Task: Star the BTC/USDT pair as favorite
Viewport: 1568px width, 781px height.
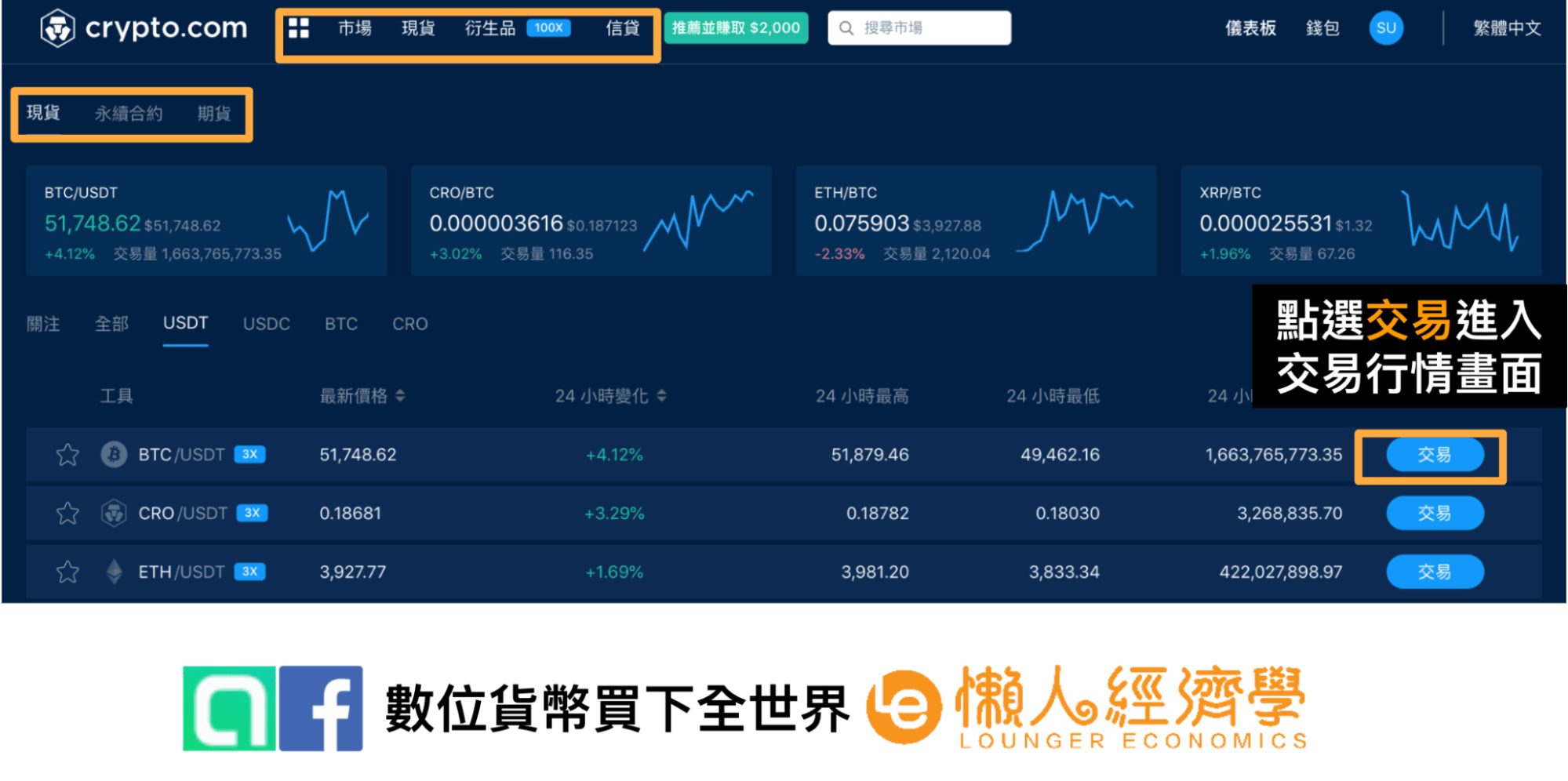Action: tap(68, 455)
